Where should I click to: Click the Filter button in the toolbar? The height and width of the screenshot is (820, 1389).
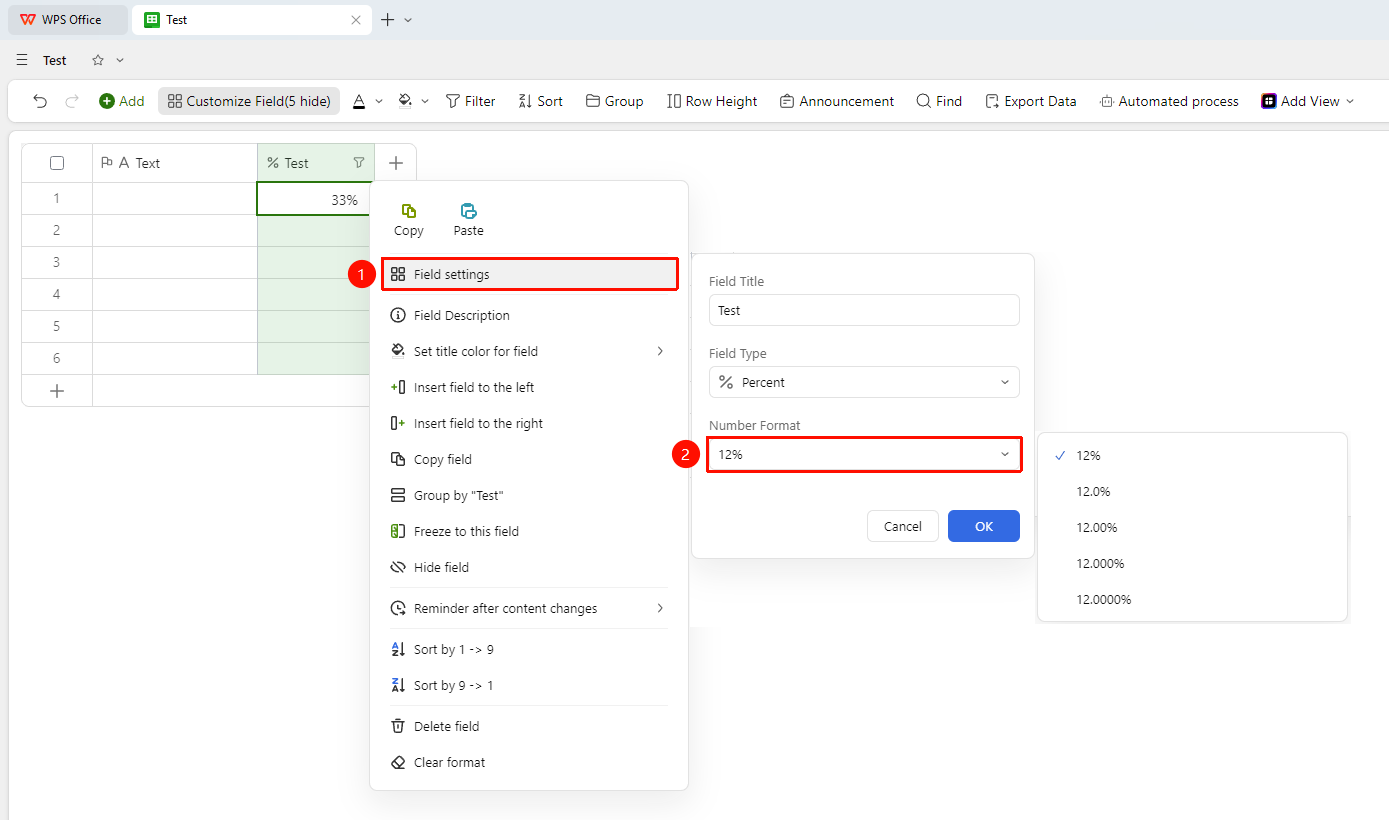click(x=470, y=101)
